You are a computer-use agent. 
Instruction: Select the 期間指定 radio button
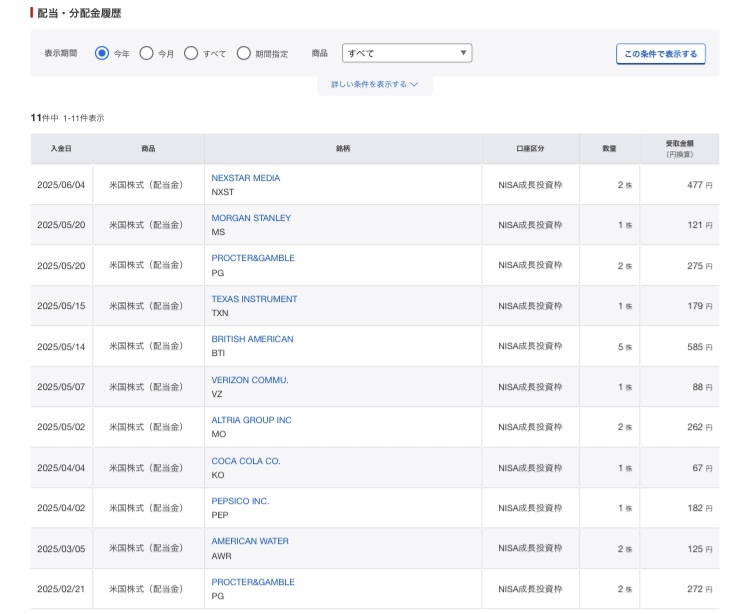[x=243, y=53]
